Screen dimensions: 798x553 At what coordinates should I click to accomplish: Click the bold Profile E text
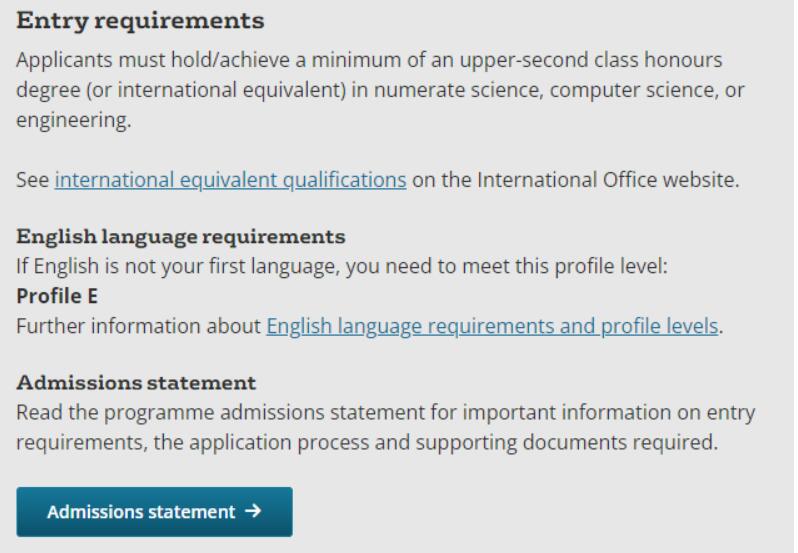51,297
